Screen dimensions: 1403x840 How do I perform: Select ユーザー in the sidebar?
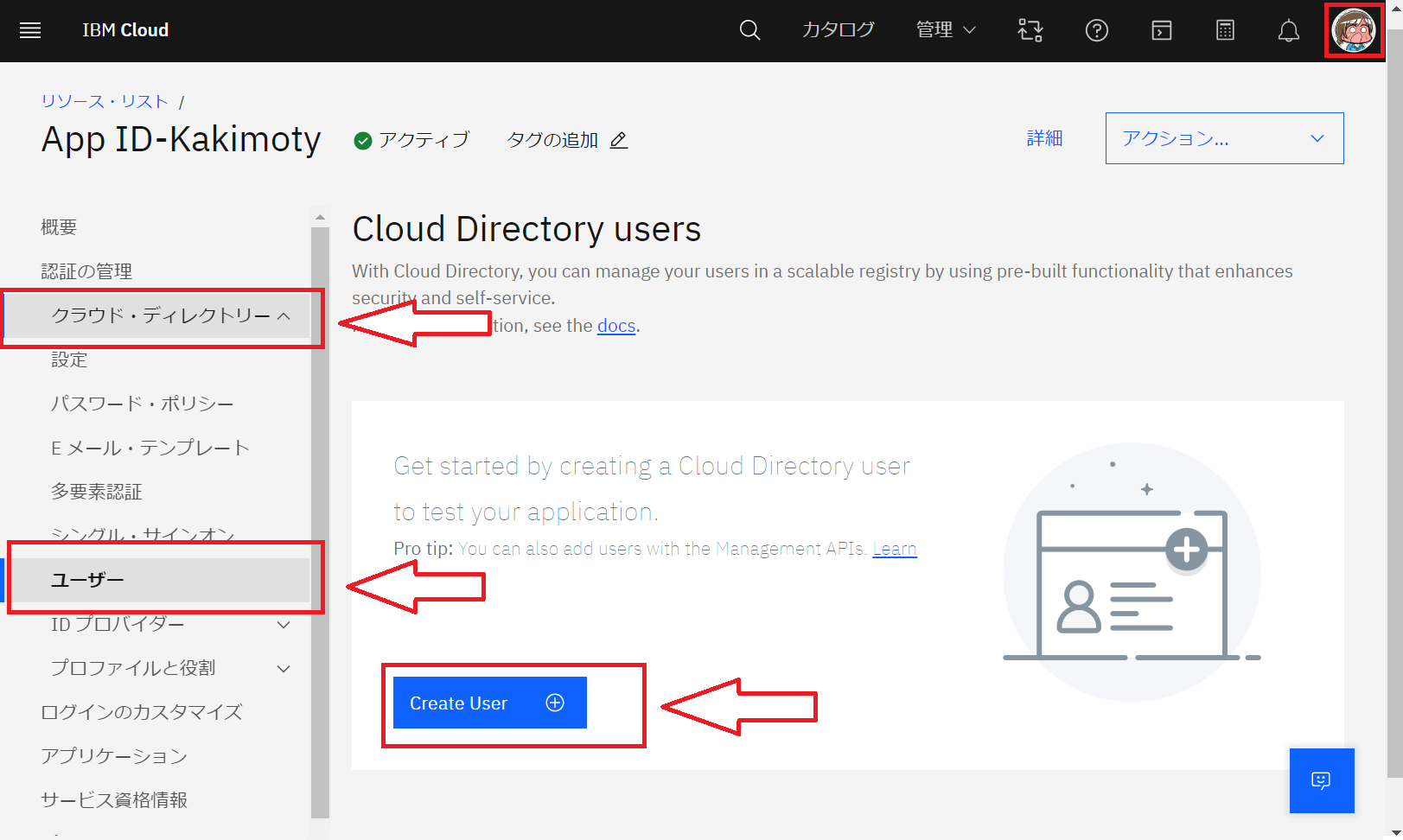[157, 580]
